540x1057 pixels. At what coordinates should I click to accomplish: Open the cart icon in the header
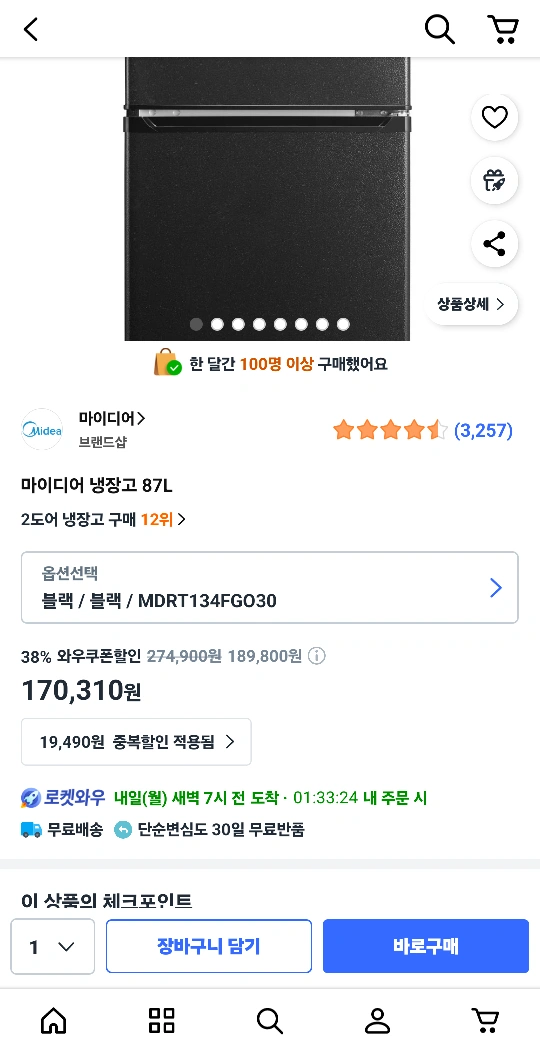pyautogui.click(x=503, y=29)
